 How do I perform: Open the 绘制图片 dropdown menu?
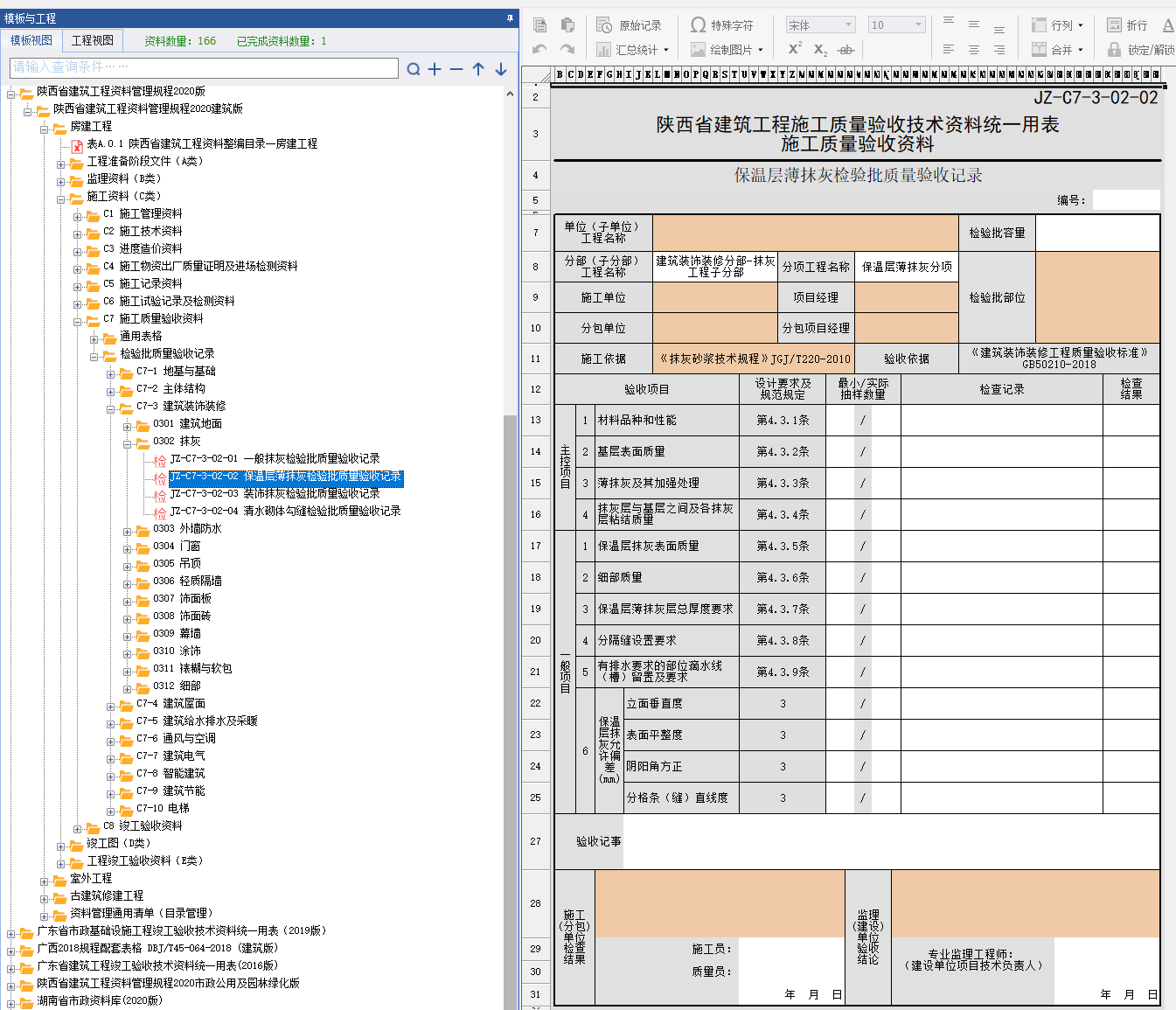tap(727, 50)
